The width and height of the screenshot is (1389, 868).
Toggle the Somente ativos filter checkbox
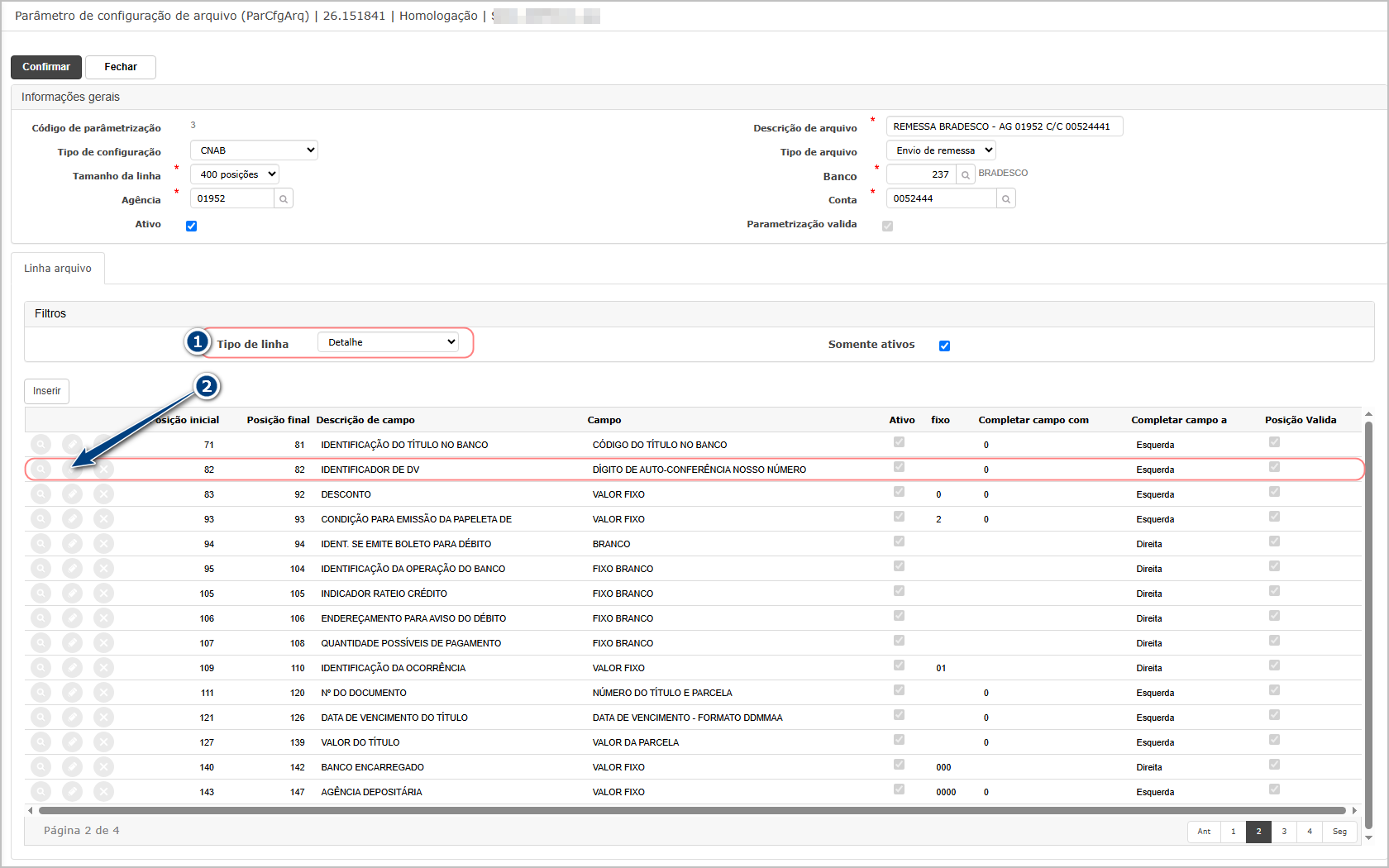coord(944,346)
